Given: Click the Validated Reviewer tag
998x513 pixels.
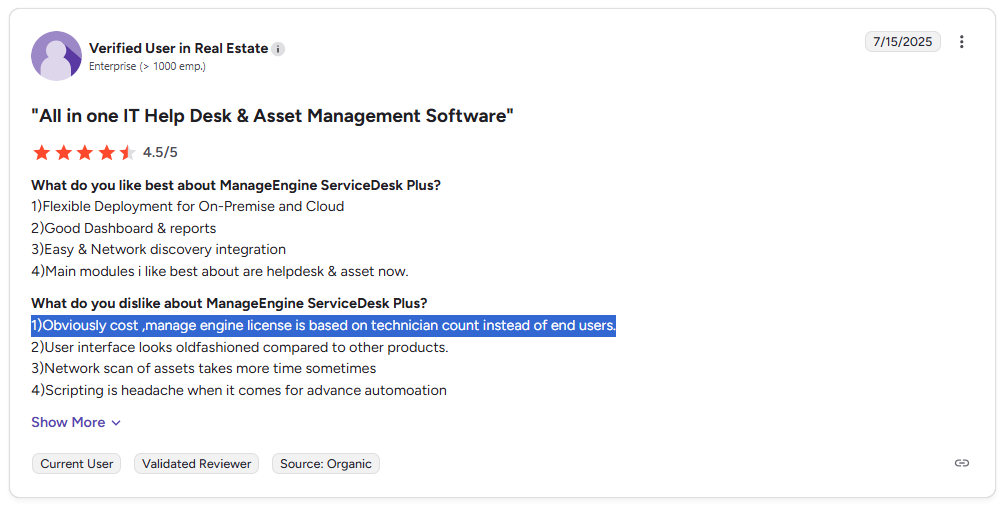Looking at the screenshot, I should (197, 464).
